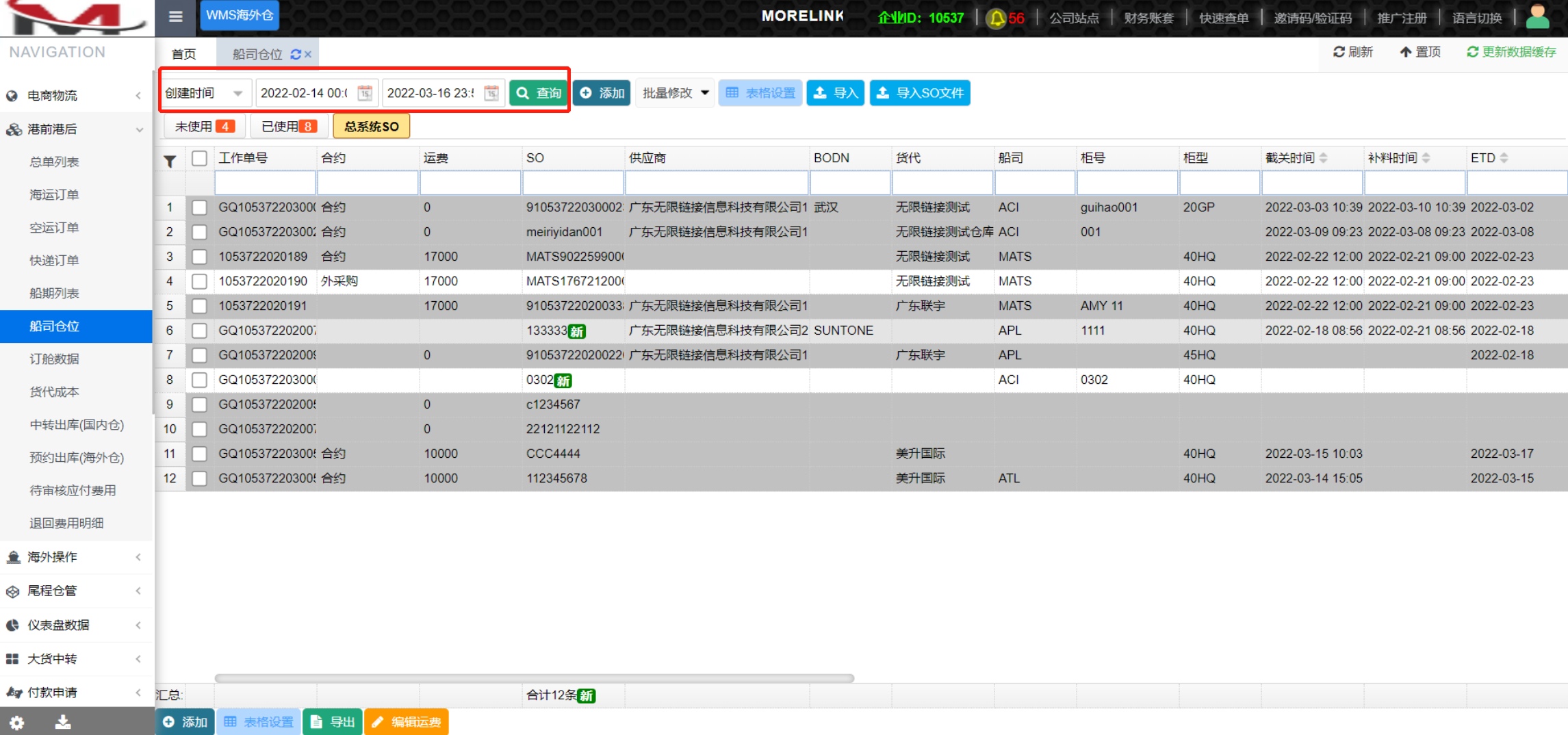This screenshot has height=735, width=1568.
Task: Tick the checkbox for row 1
Action: click(x=199, y=207)
